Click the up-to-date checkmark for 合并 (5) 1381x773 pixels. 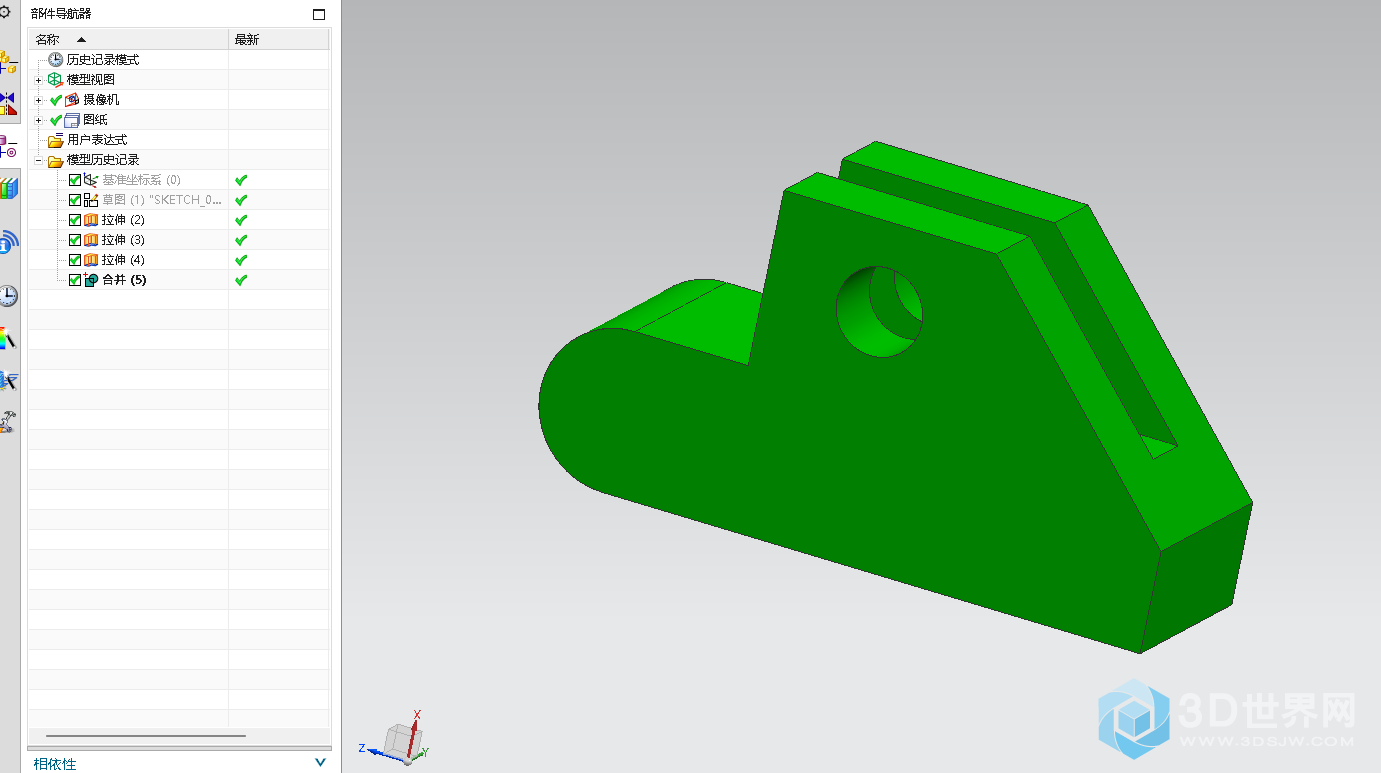(240, 280)
